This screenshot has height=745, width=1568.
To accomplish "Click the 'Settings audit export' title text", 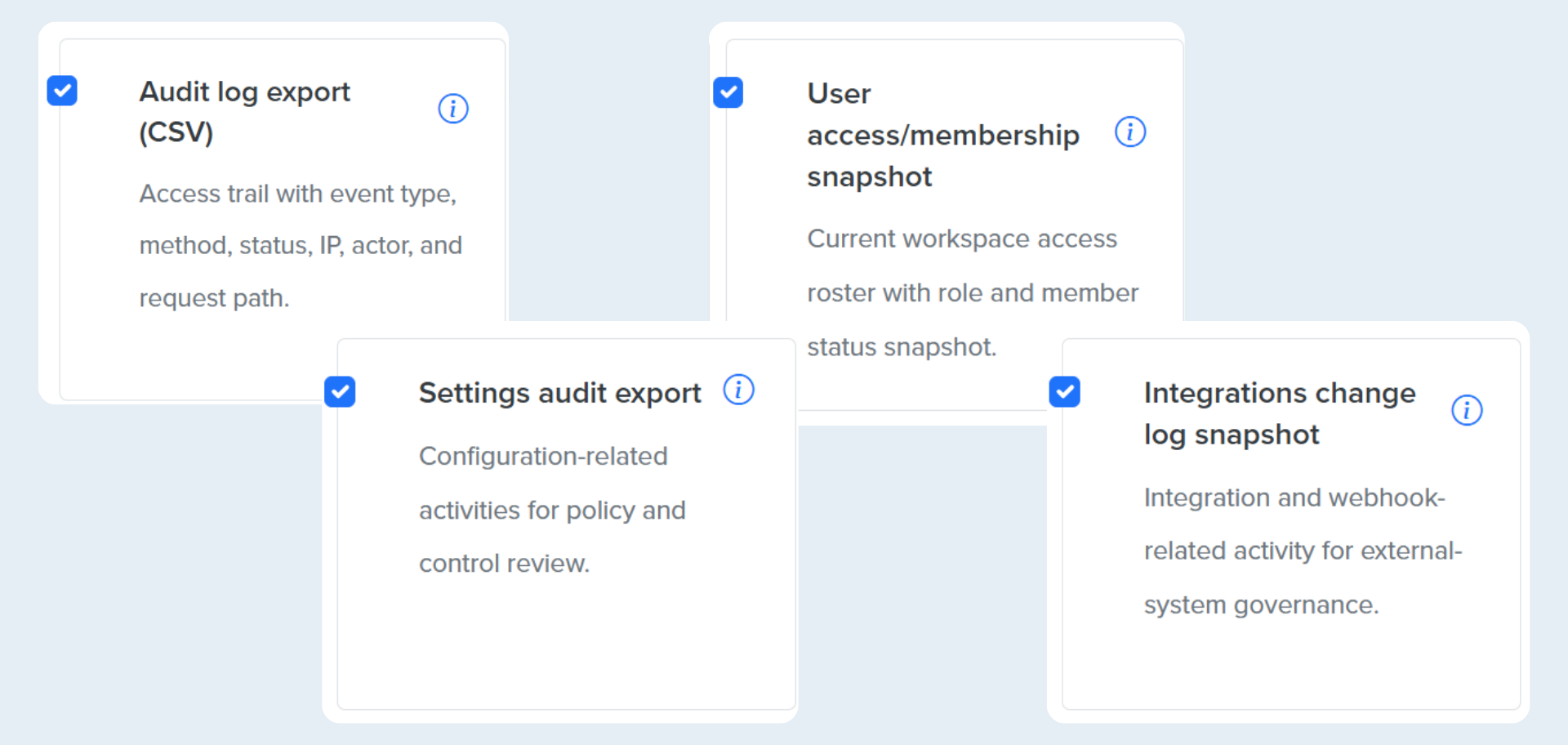I will (559, 393).
